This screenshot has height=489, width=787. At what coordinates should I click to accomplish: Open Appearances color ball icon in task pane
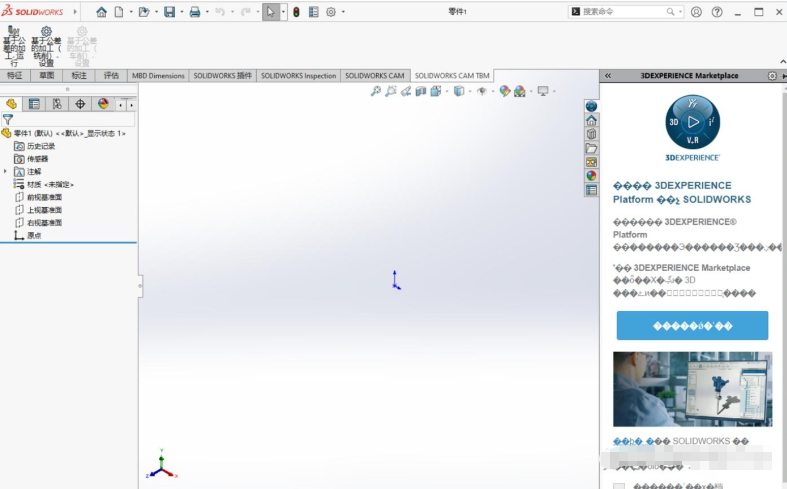coord(591,176)
